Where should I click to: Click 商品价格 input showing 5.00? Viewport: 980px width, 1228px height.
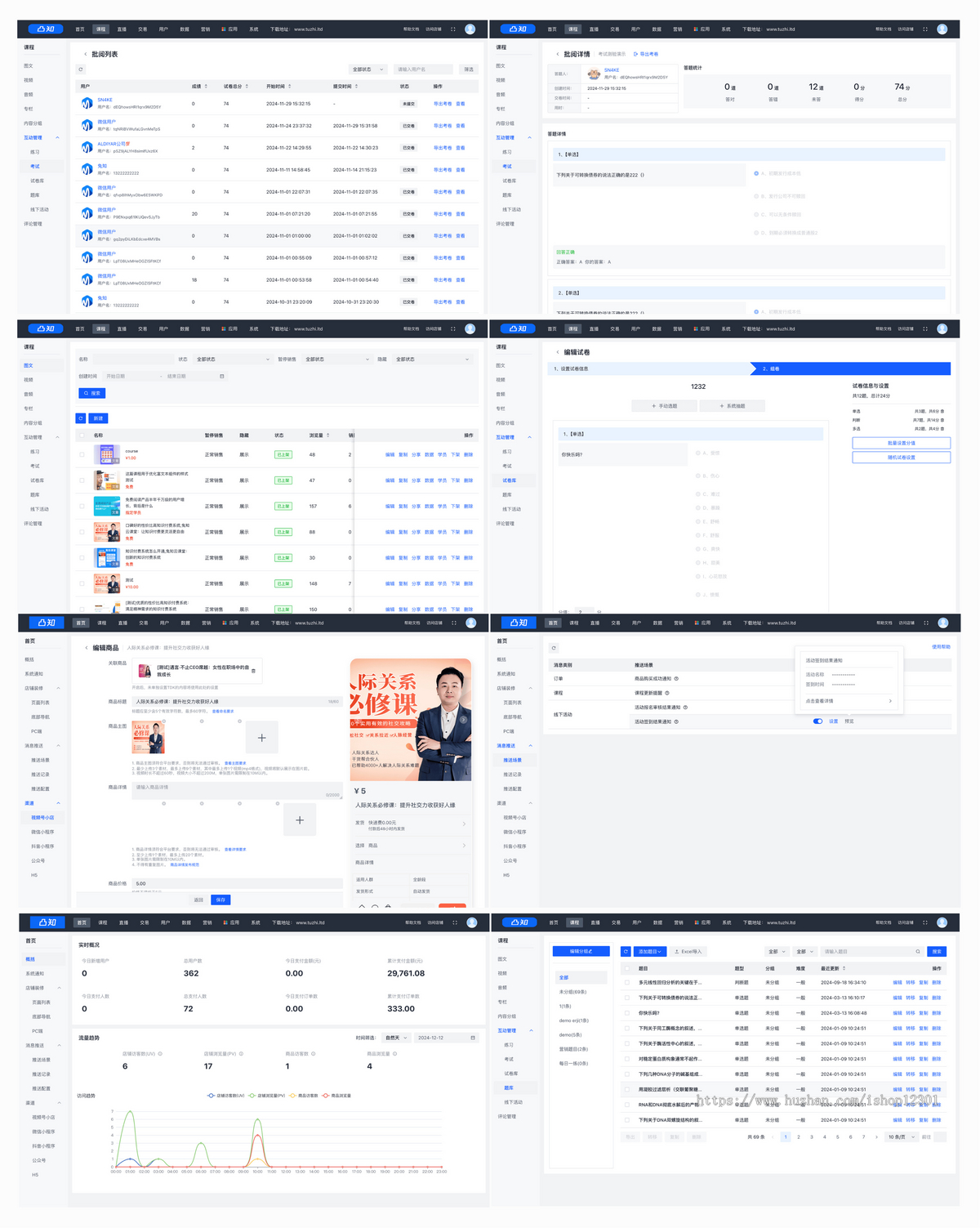(x=237, y=883)
